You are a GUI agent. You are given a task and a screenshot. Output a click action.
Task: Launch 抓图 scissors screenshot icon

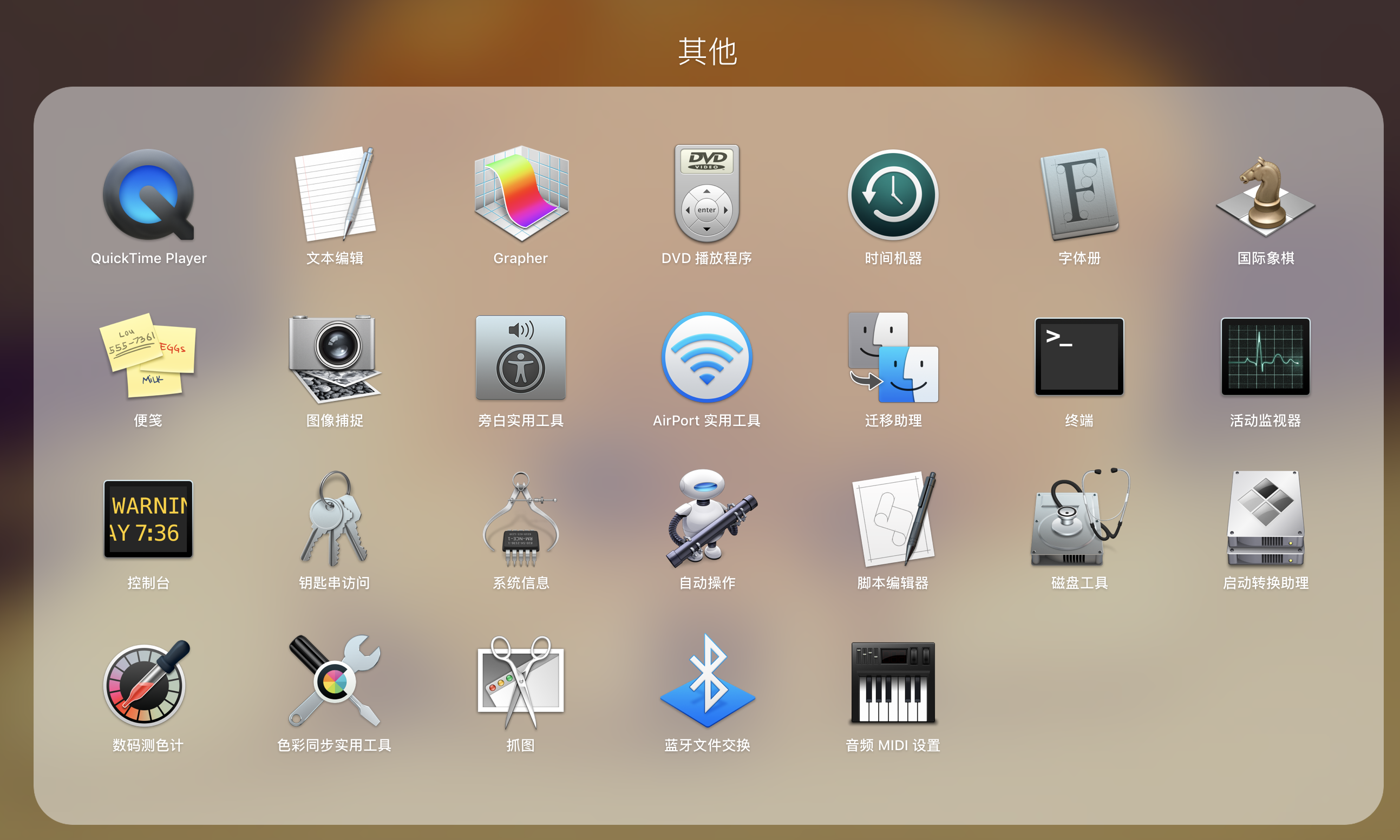[521, 682]
